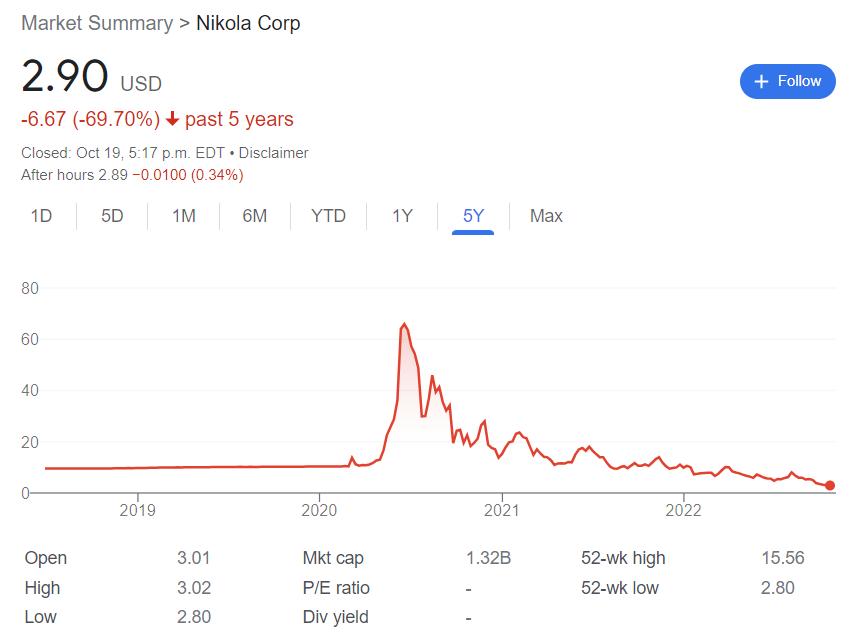Click the price peak on the chart
The image size is (859, 636).
pyautogui.click(x=404, y=324)
